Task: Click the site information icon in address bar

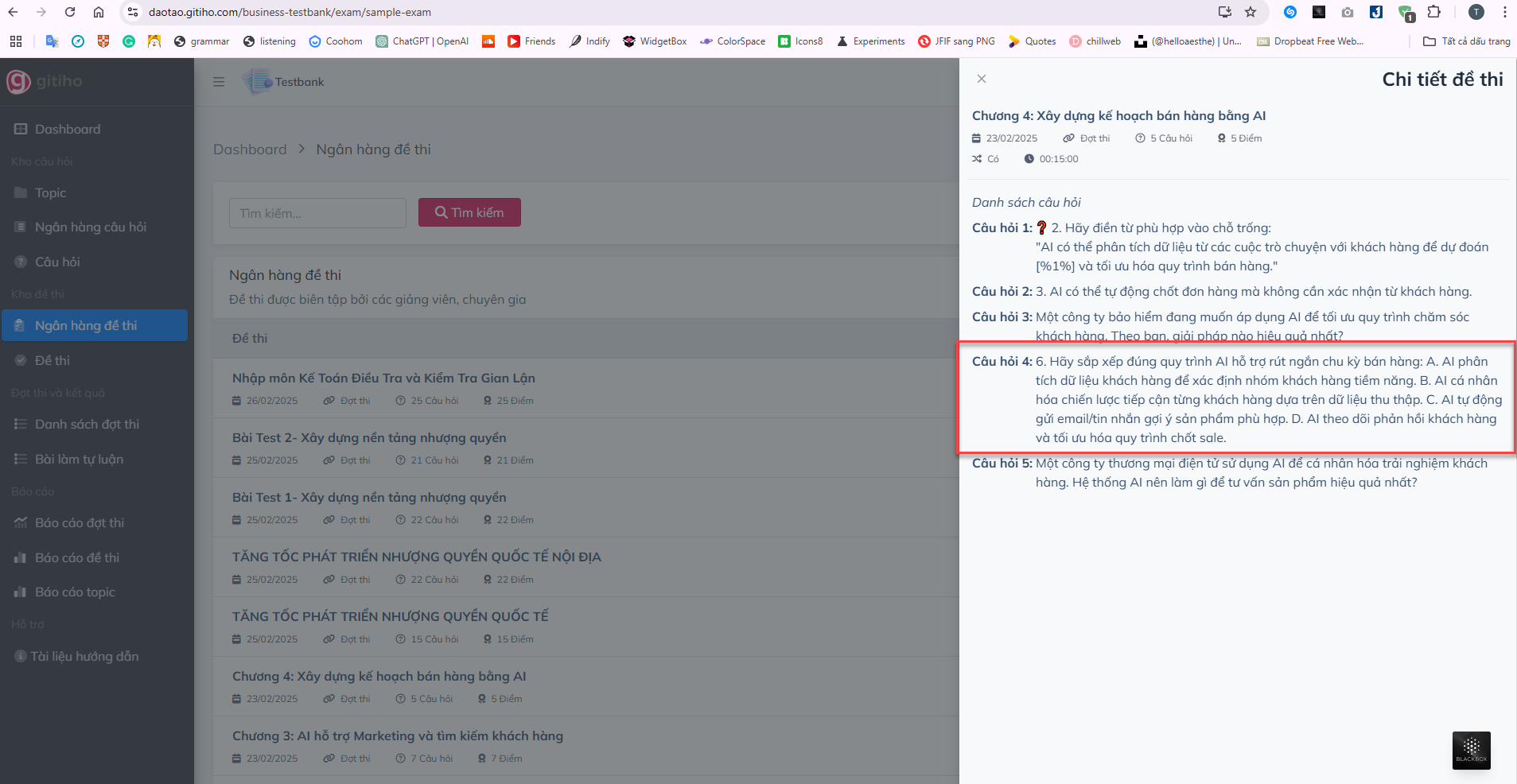Action: click(x=133, y=12)
